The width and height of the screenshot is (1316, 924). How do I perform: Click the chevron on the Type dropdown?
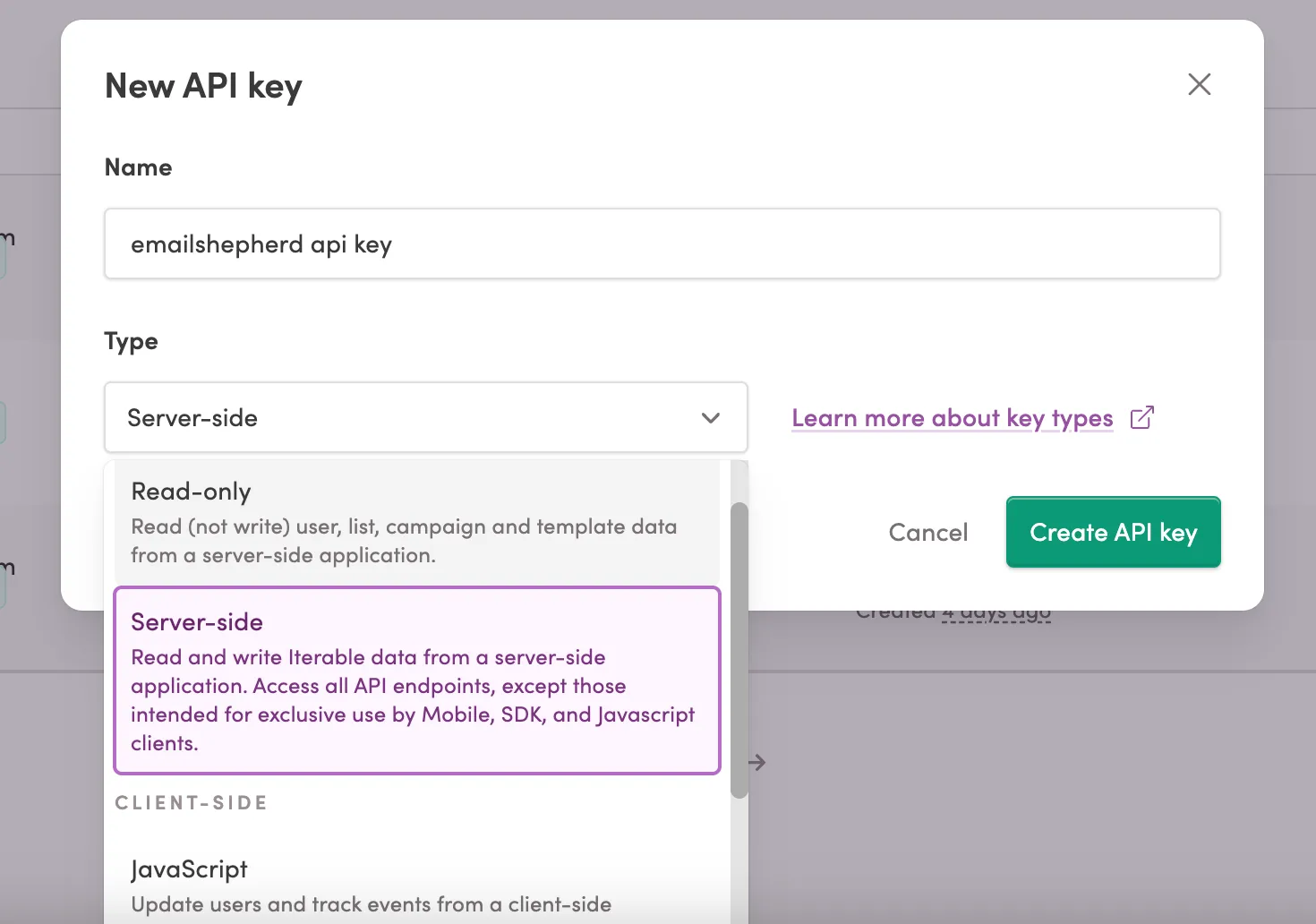pyautogui.click(x=711, y=417)
